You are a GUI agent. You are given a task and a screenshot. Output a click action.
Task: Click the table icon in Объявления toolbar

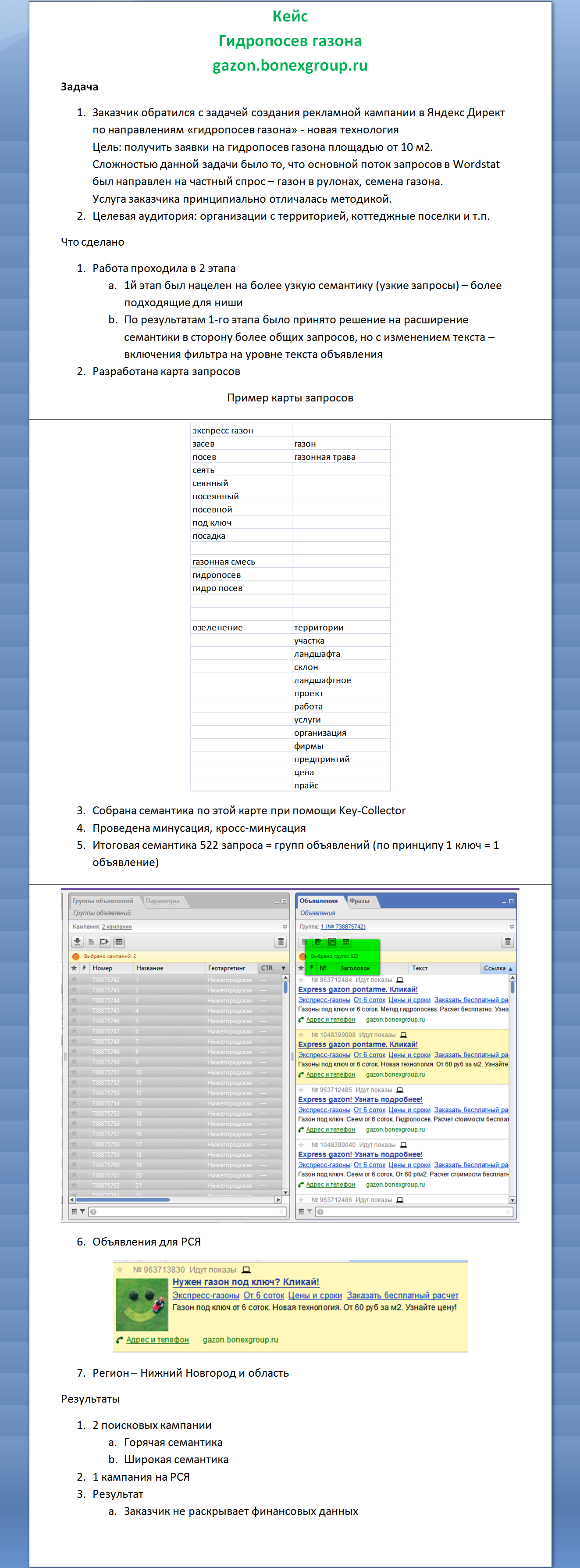(346, 942)
